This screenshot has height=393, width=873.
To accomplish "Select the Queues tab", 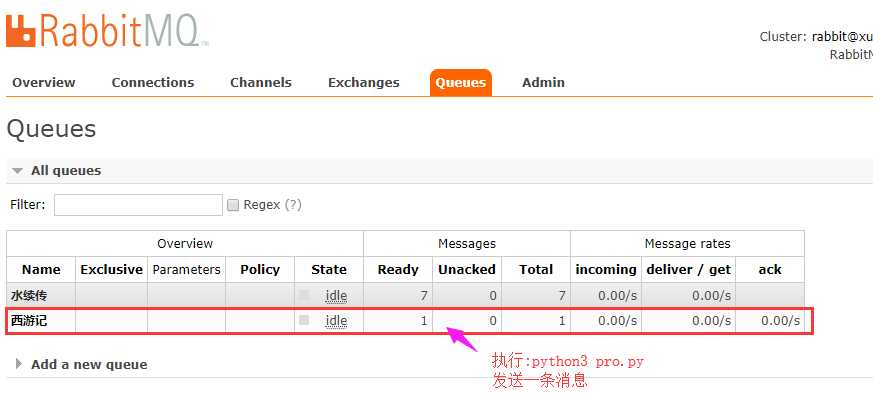I will click(x=460, y=82).
